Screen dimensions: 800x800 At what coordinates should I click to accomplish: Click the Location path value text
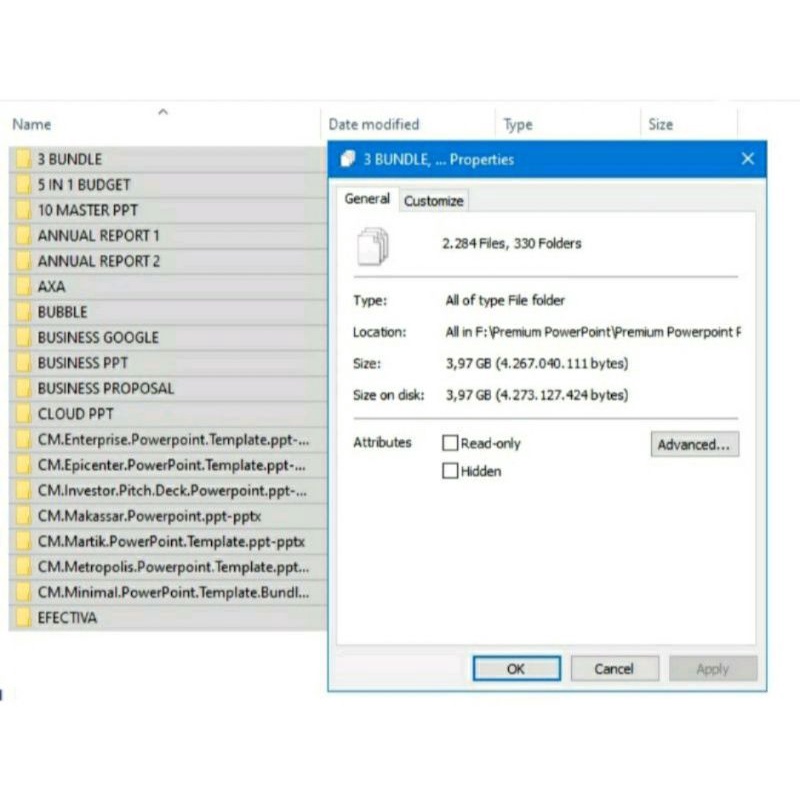(593, 332)
